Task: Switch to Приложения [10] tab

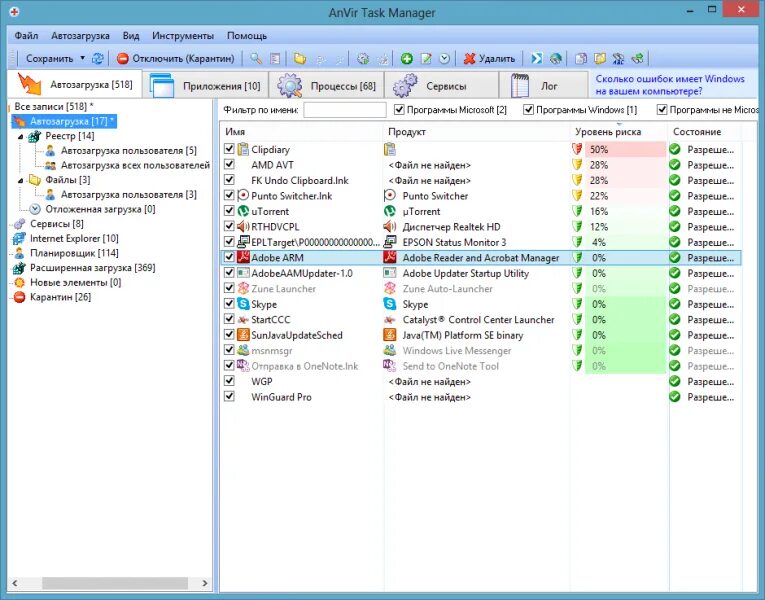Action: click(207, 86)
